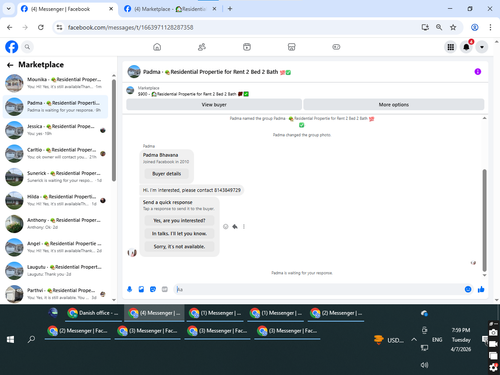Attach a photo using image icon
Viewport: 500px width, 375px height.
point(141,289)
